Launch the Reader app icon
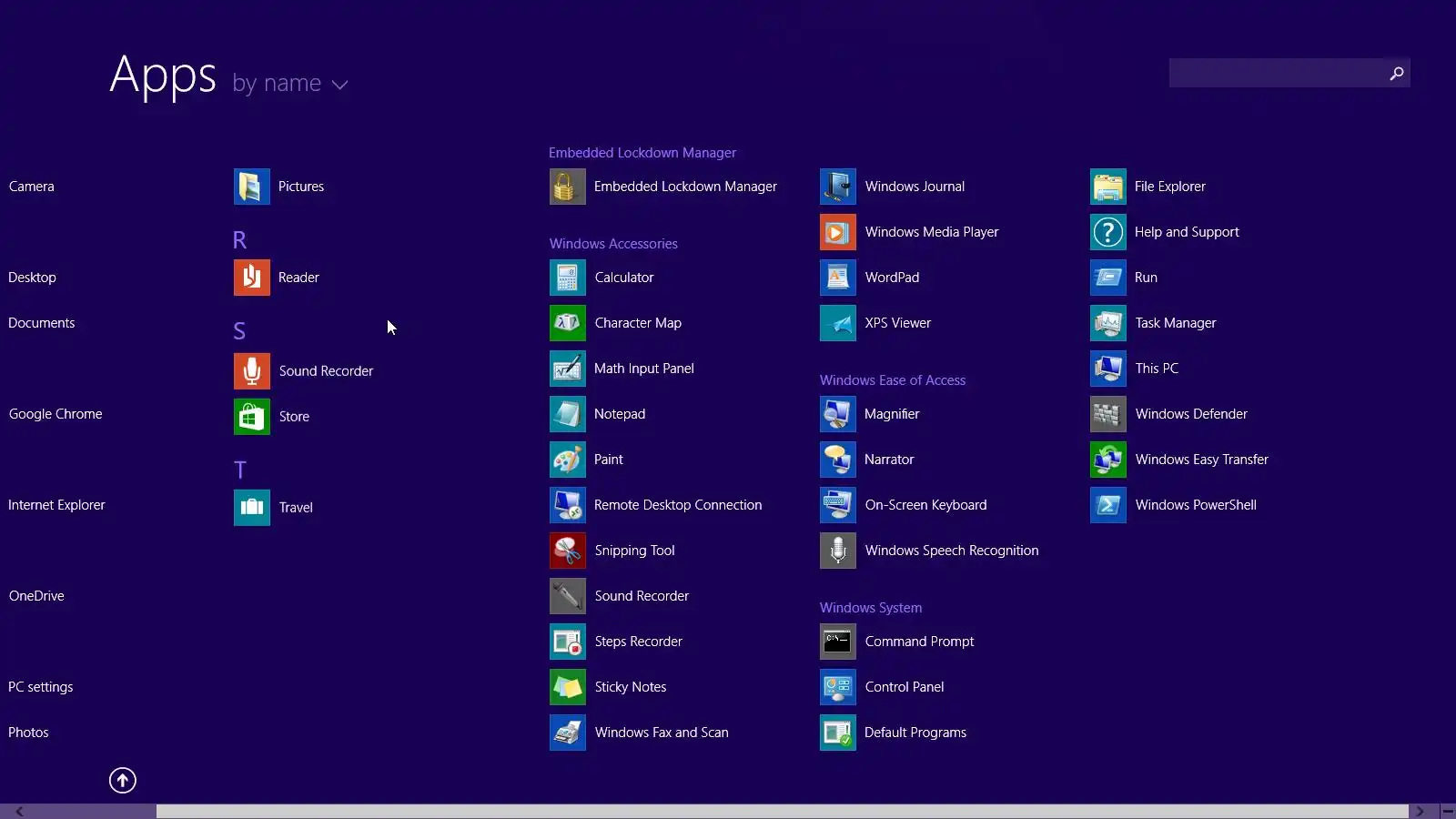This screenshot has width=1456, height=819. 252,278
